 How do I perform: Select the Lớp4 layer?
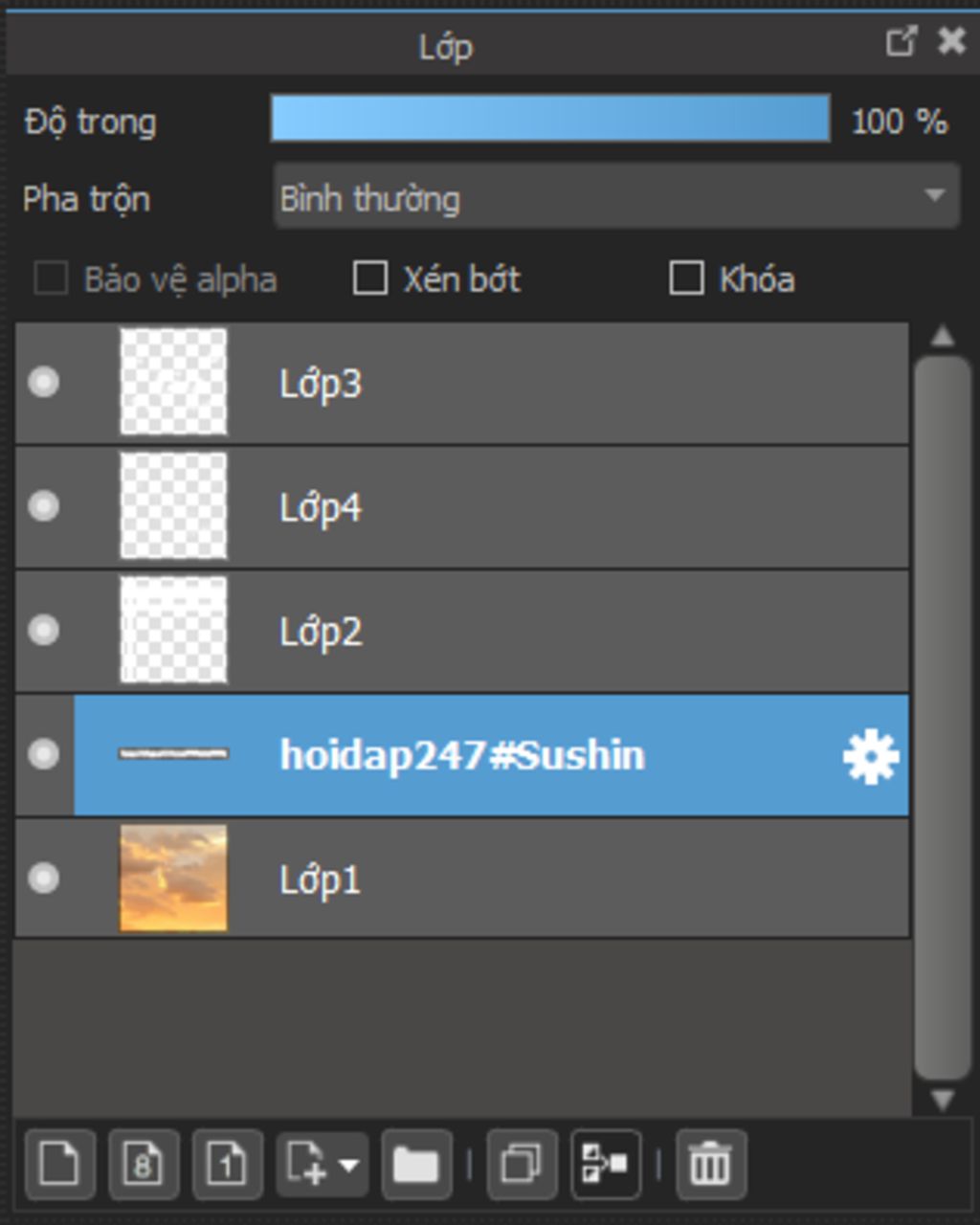pyautogui.click(x=462, y=507)
